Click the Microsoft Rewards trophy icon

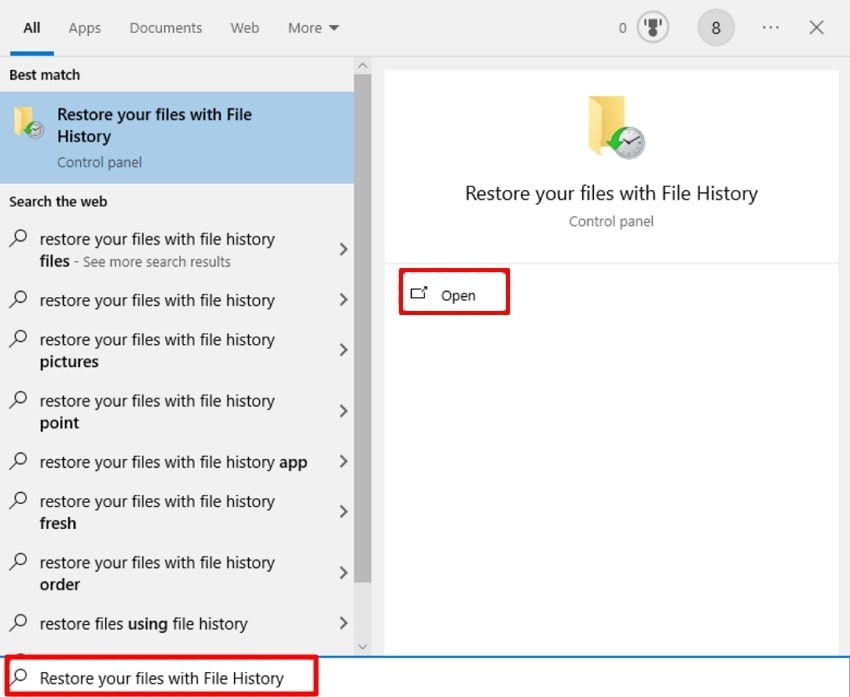(652, 27)
